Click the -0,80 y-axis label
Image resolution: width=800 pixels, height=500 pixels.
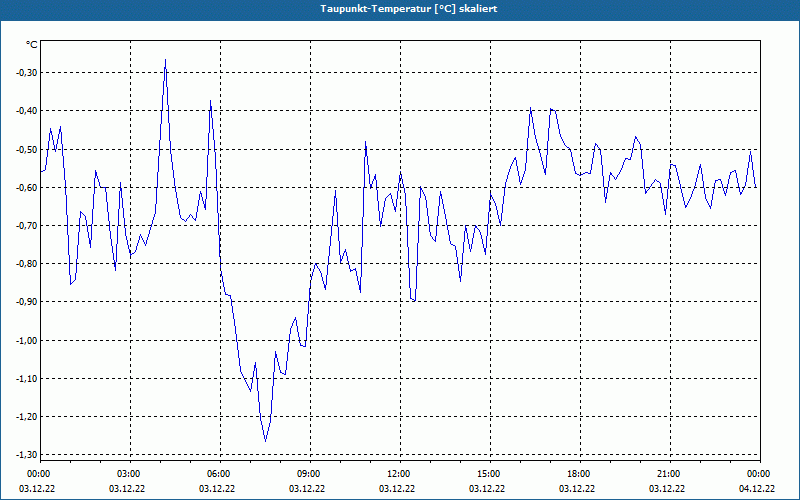point(27,264)
